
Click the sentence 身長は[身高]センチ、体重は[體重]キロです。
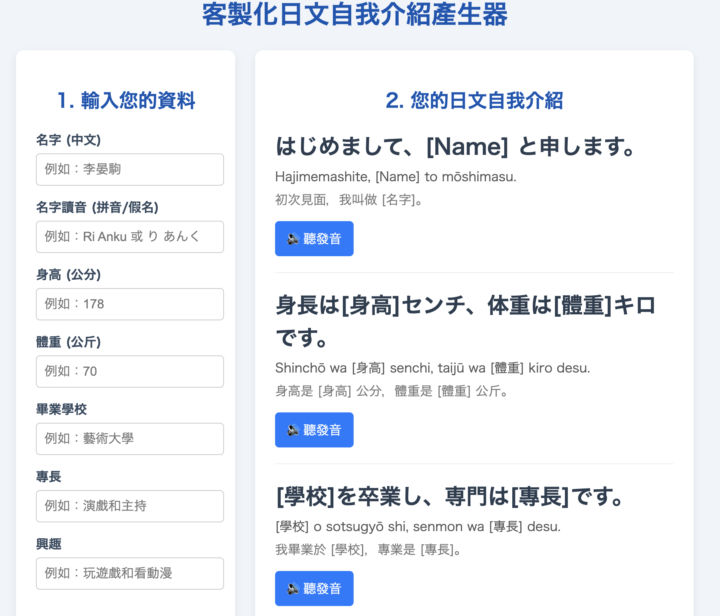pos(466,321)
